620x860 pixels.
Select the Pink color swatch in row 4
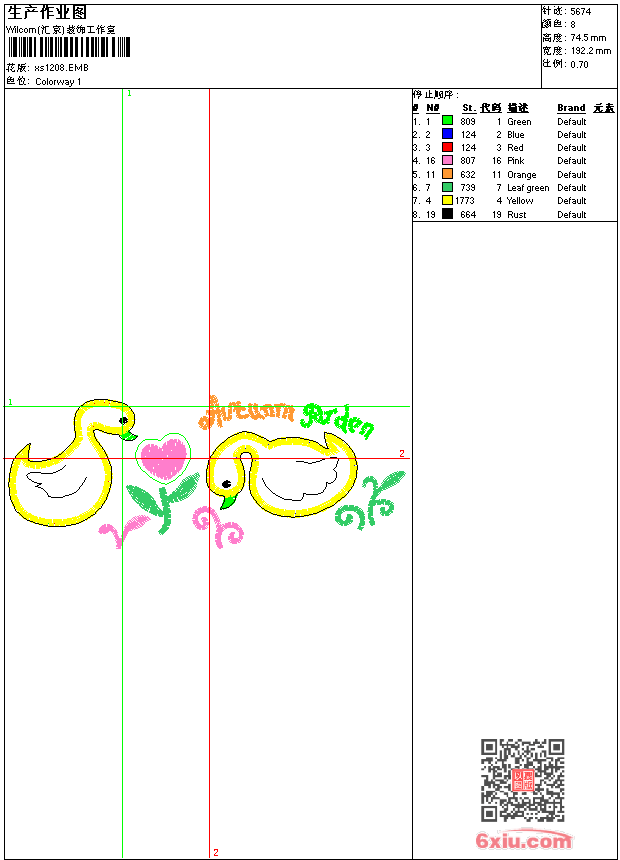[x=448, y=160]
